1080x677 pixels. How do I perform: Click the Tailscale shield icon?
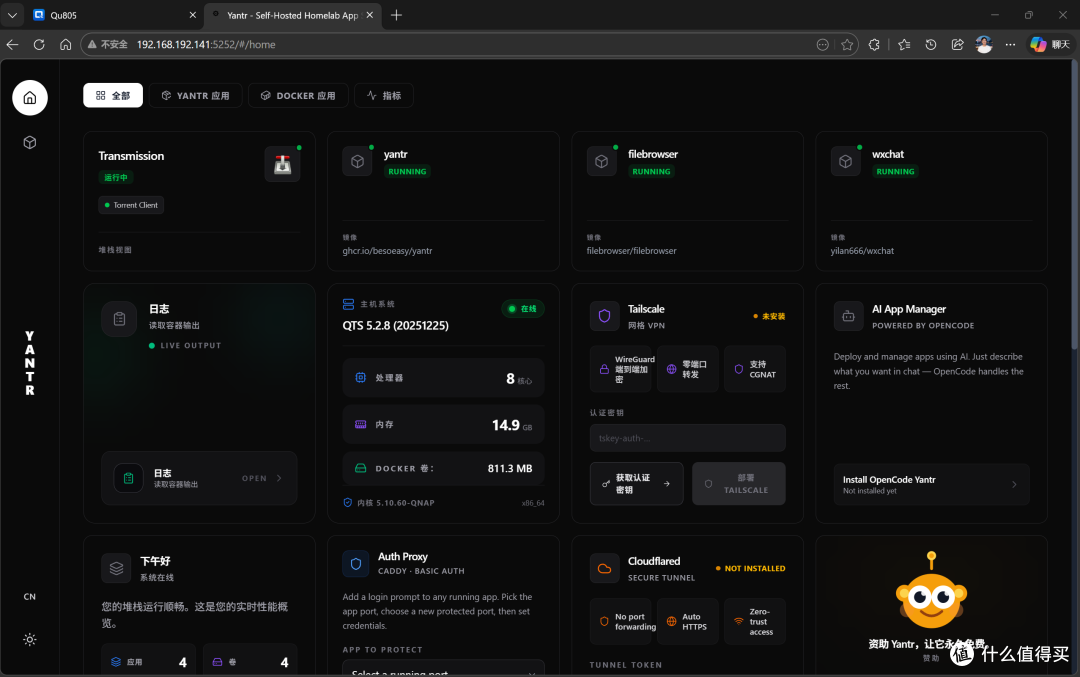pyautogui.click(x=604, y=316)
